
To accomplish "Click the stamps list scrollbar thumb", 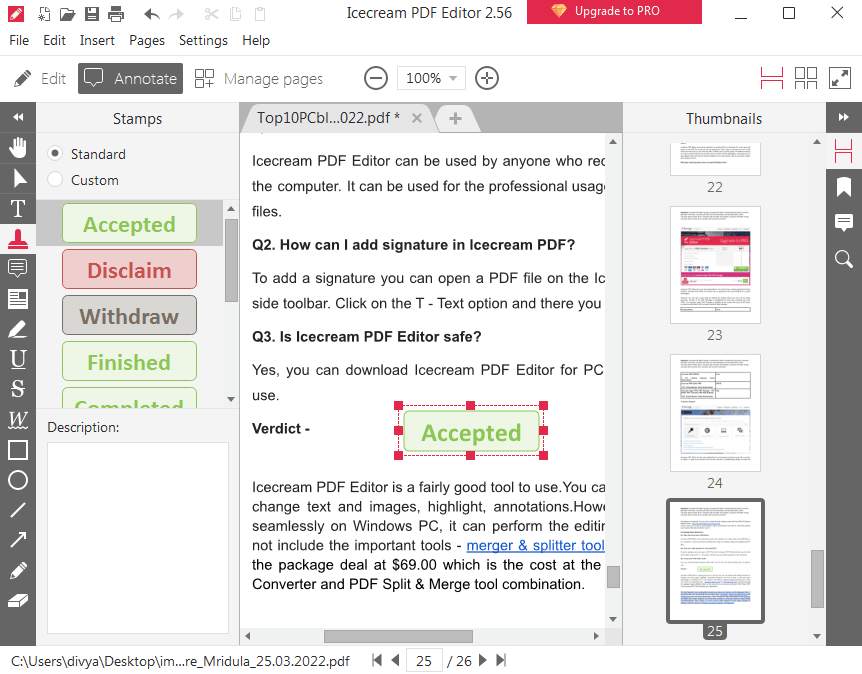I will tap(231, 260).
